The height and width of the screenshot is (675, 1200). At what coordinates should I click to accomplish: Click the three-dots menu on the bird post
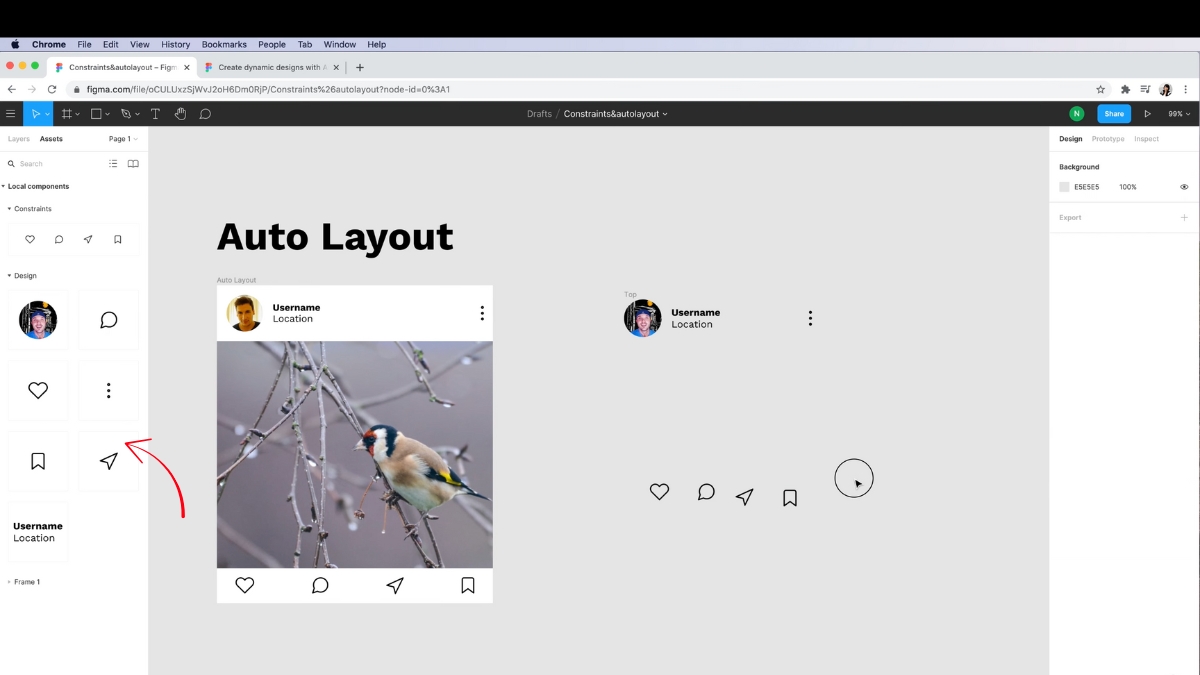click(482, 313)
